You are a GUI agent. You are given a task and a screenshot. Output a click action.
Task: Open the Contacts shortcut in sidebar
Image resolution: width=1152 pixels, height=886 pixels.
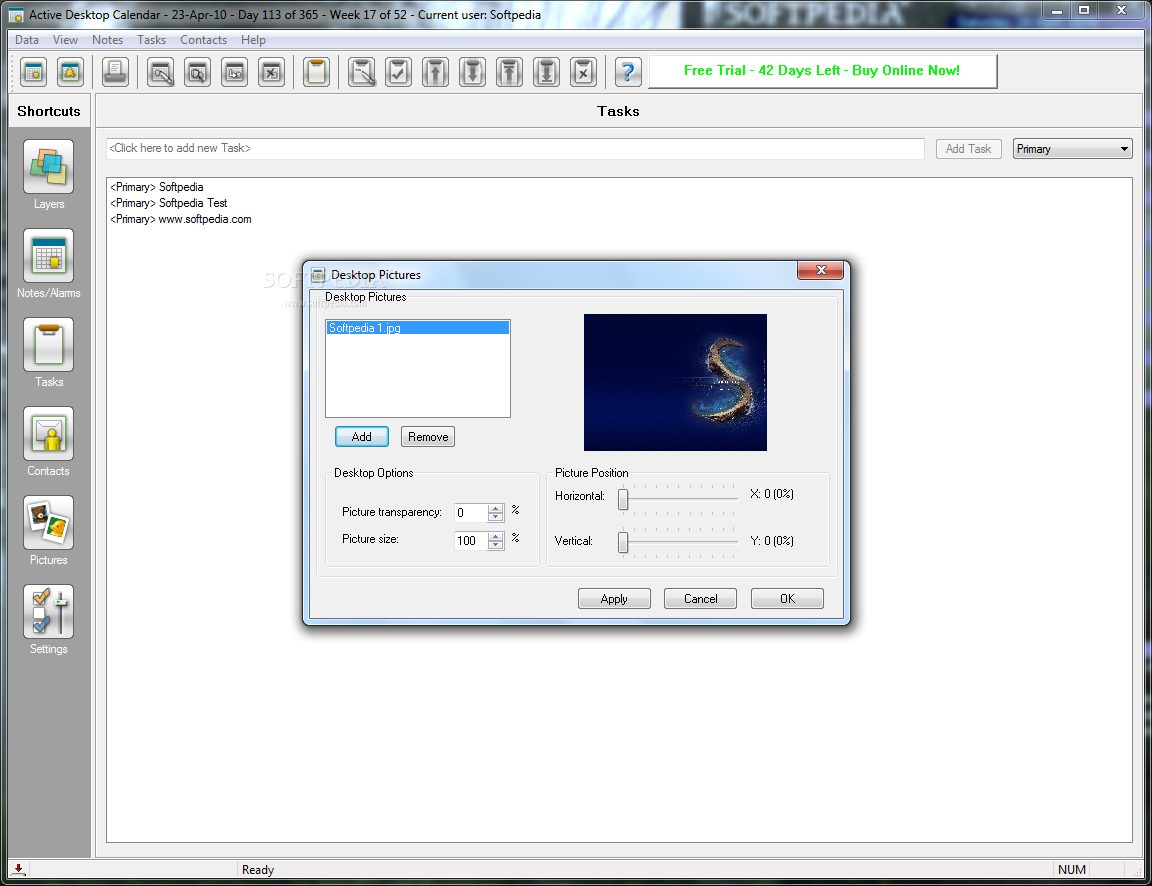pos(48,433)
